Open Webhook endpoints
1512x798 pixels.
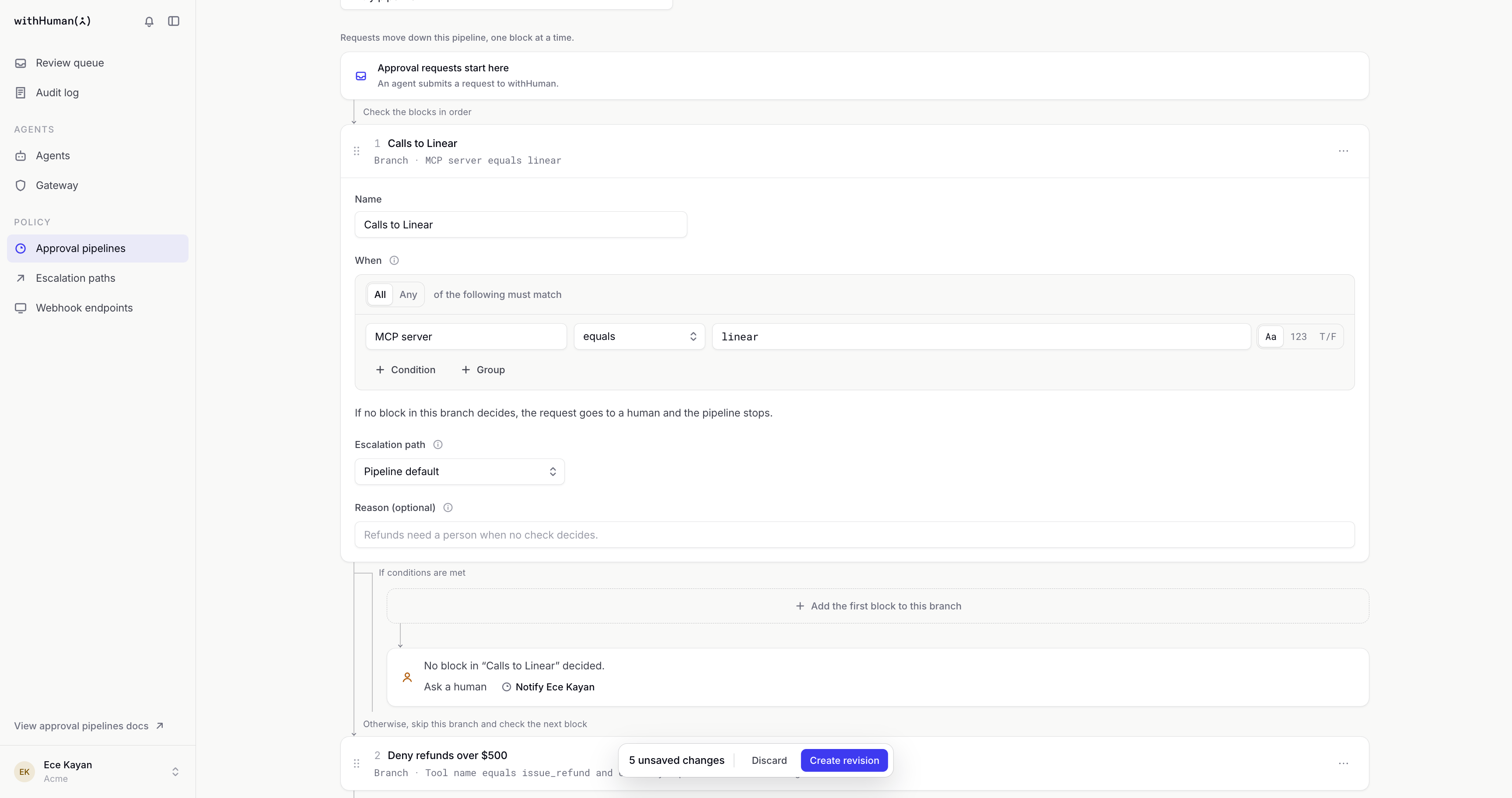[x=98, y=308]
